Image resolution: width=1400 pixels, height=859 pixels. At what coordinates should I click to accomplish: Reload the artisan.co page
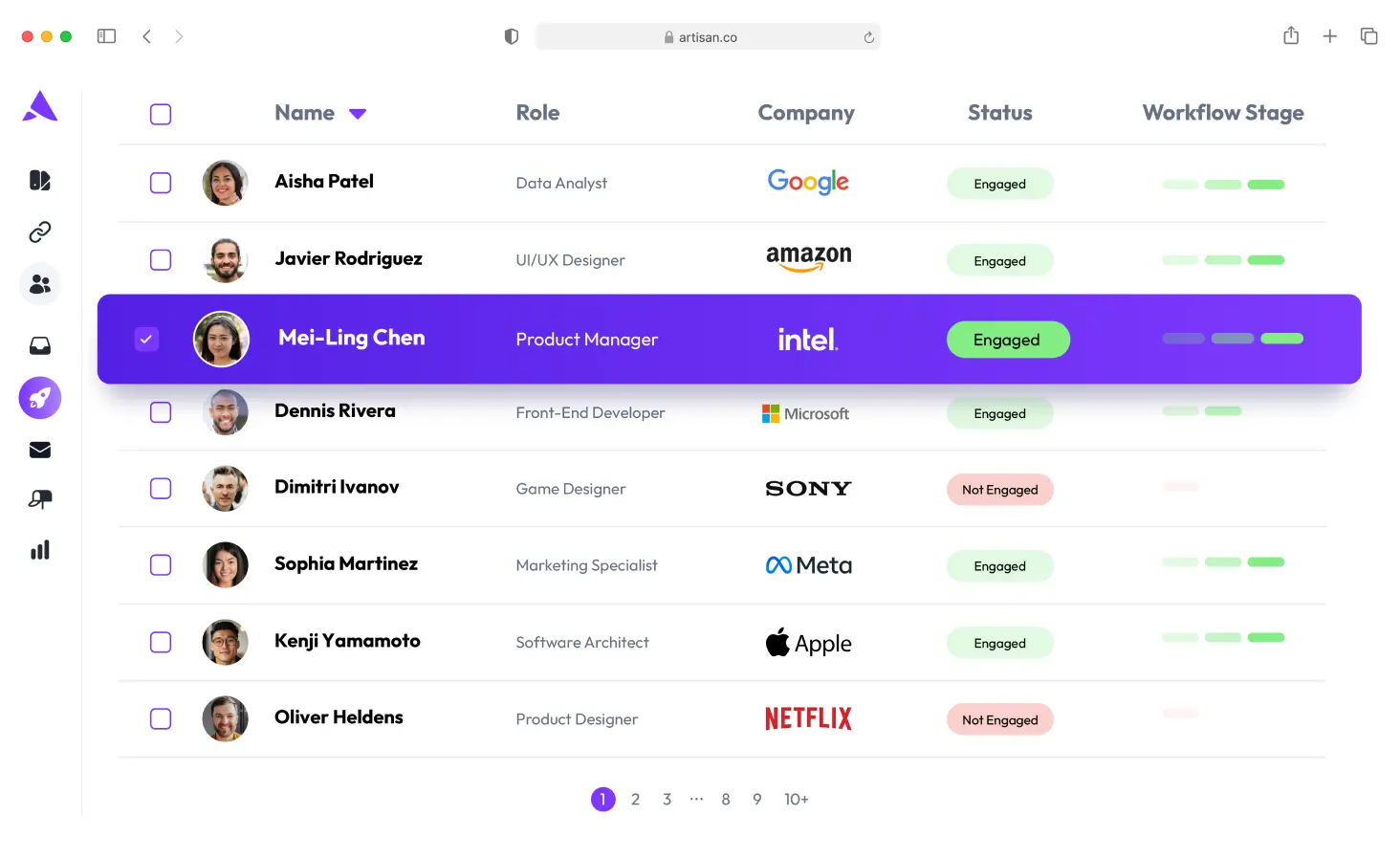coord(868,37)
